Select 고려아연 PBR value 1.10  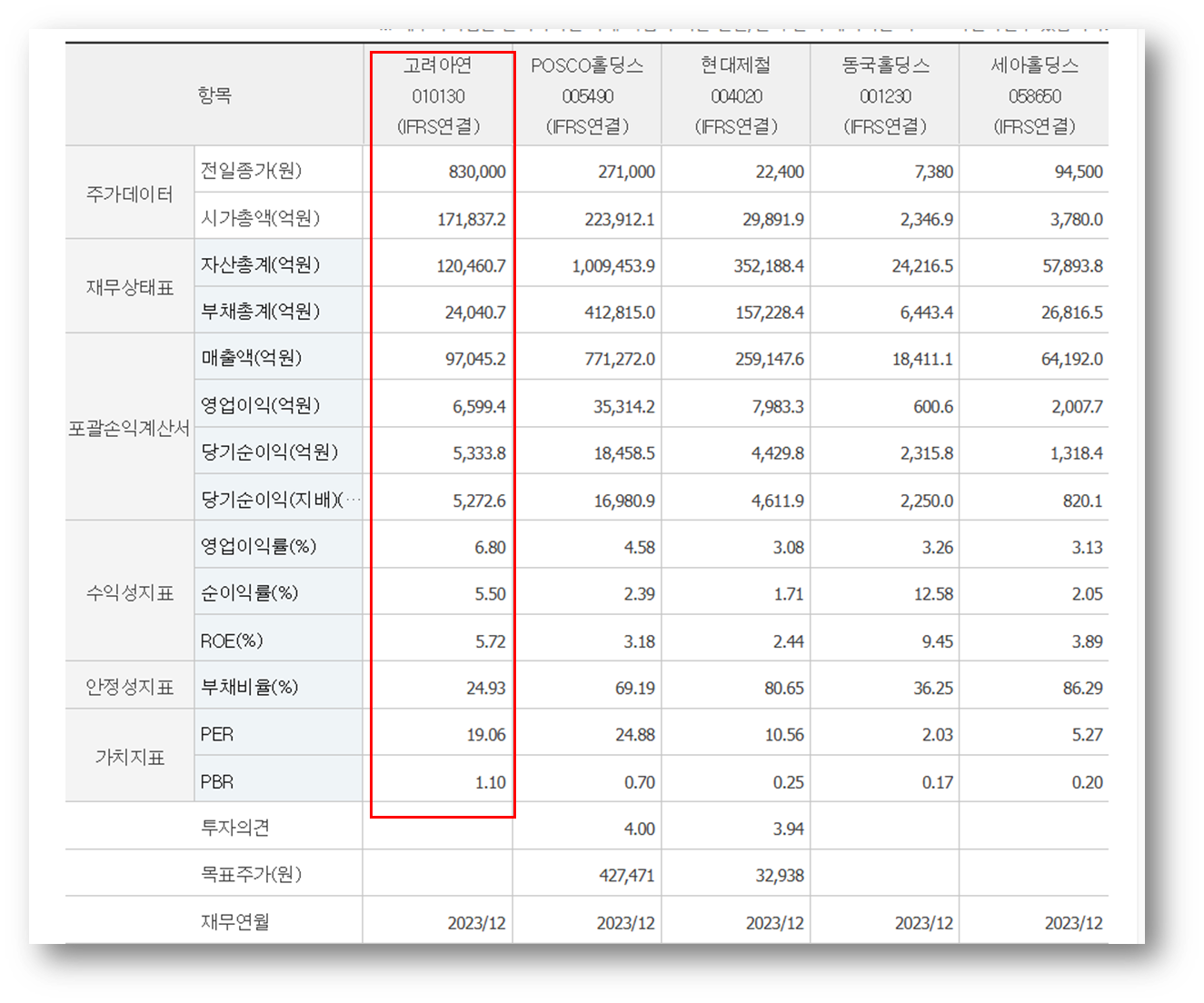(491, 782)
